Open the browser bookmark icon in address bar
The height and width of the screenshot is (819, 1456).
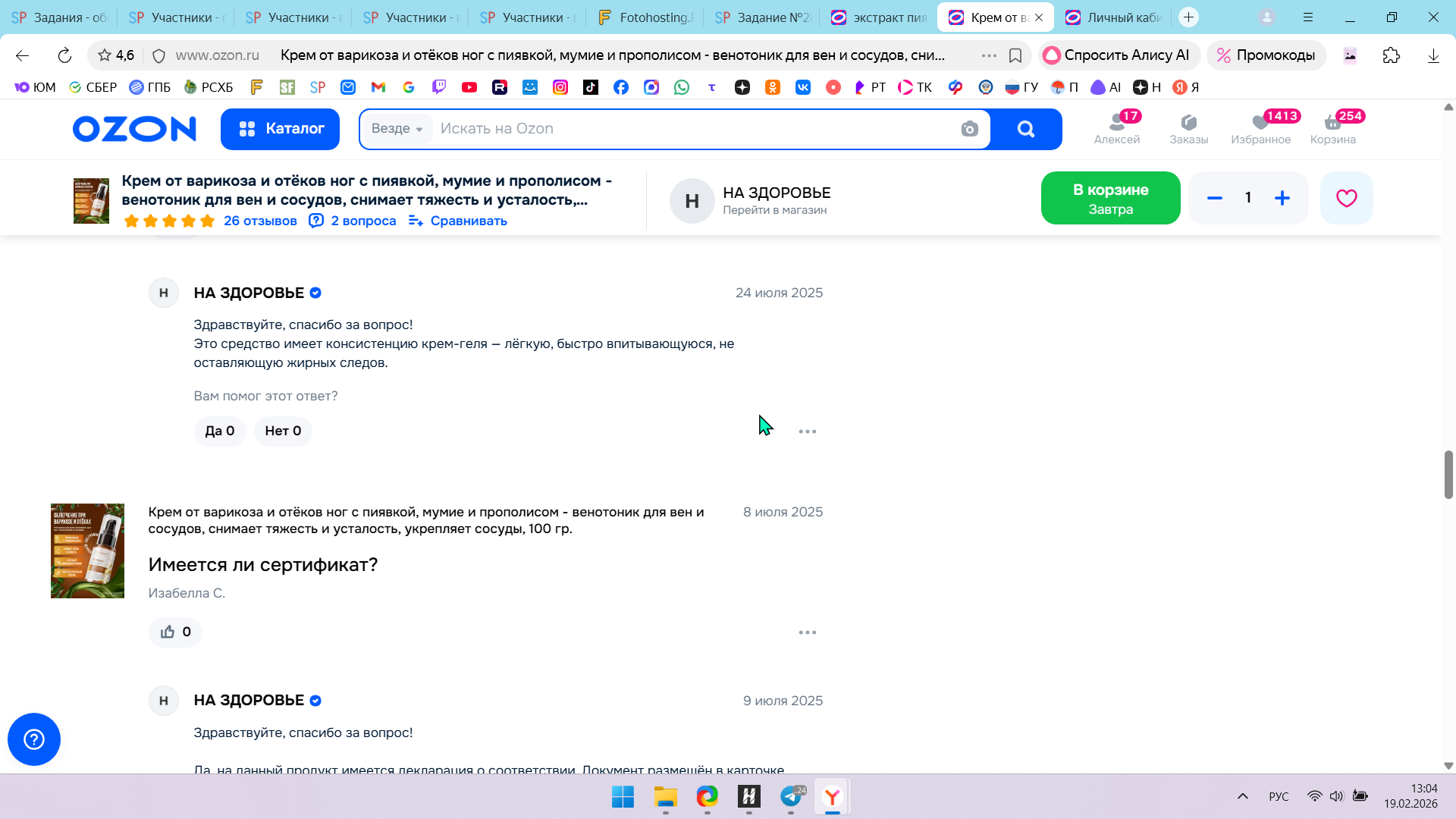coord(1015,55)
